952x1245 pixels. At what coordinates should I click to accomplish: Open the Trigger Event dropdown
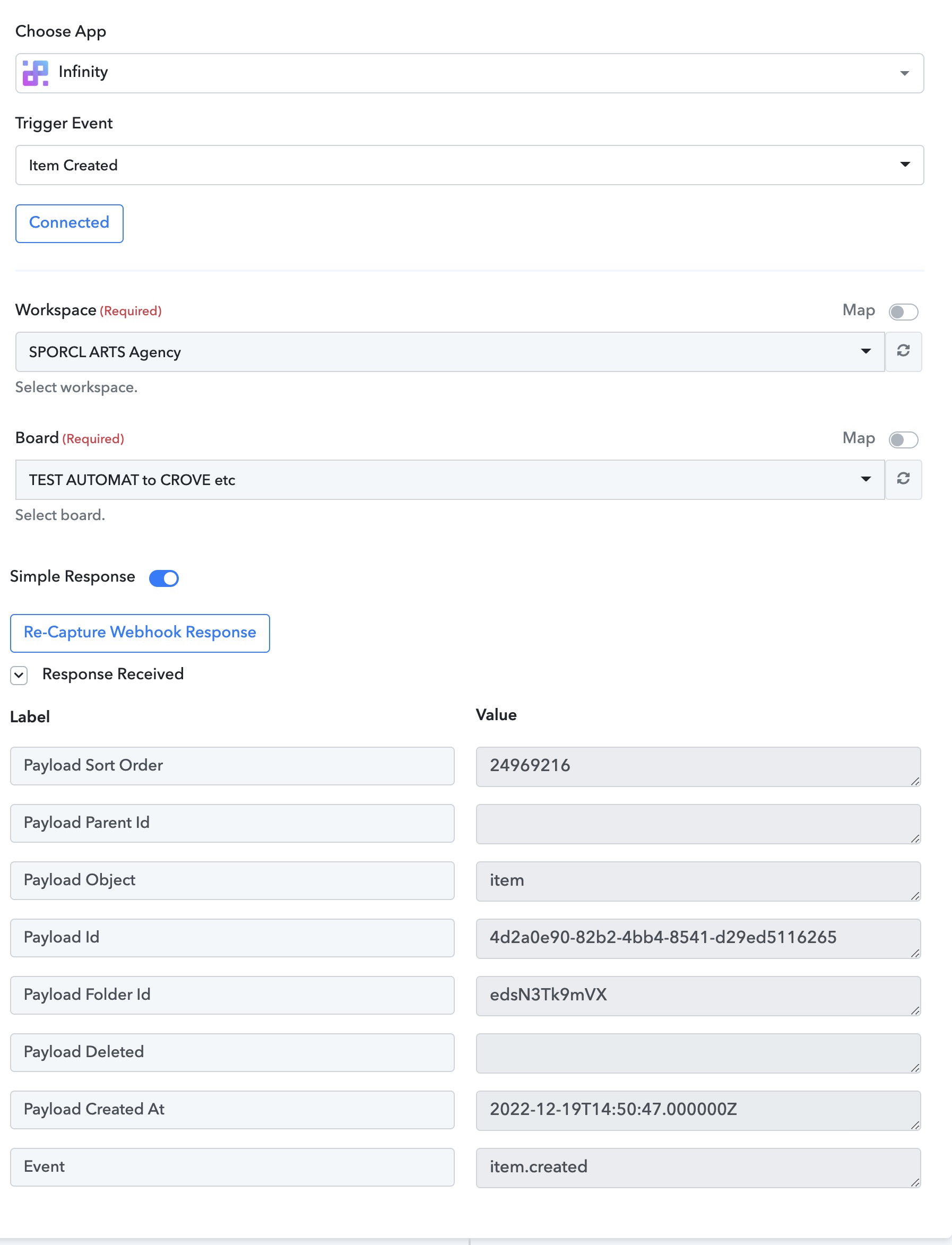pos(469,165)
